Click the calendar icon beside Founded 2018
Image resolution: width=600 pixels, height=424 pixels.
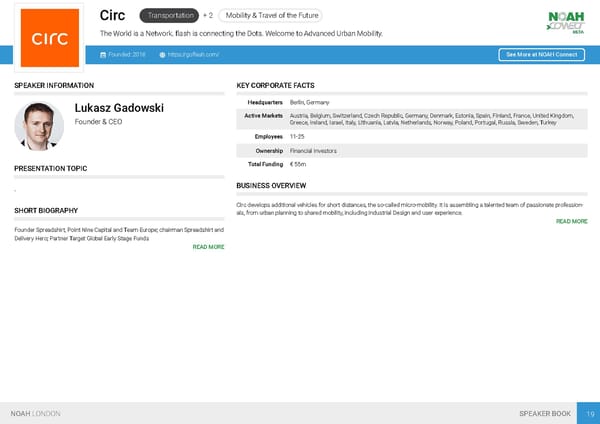pos(103,54)
